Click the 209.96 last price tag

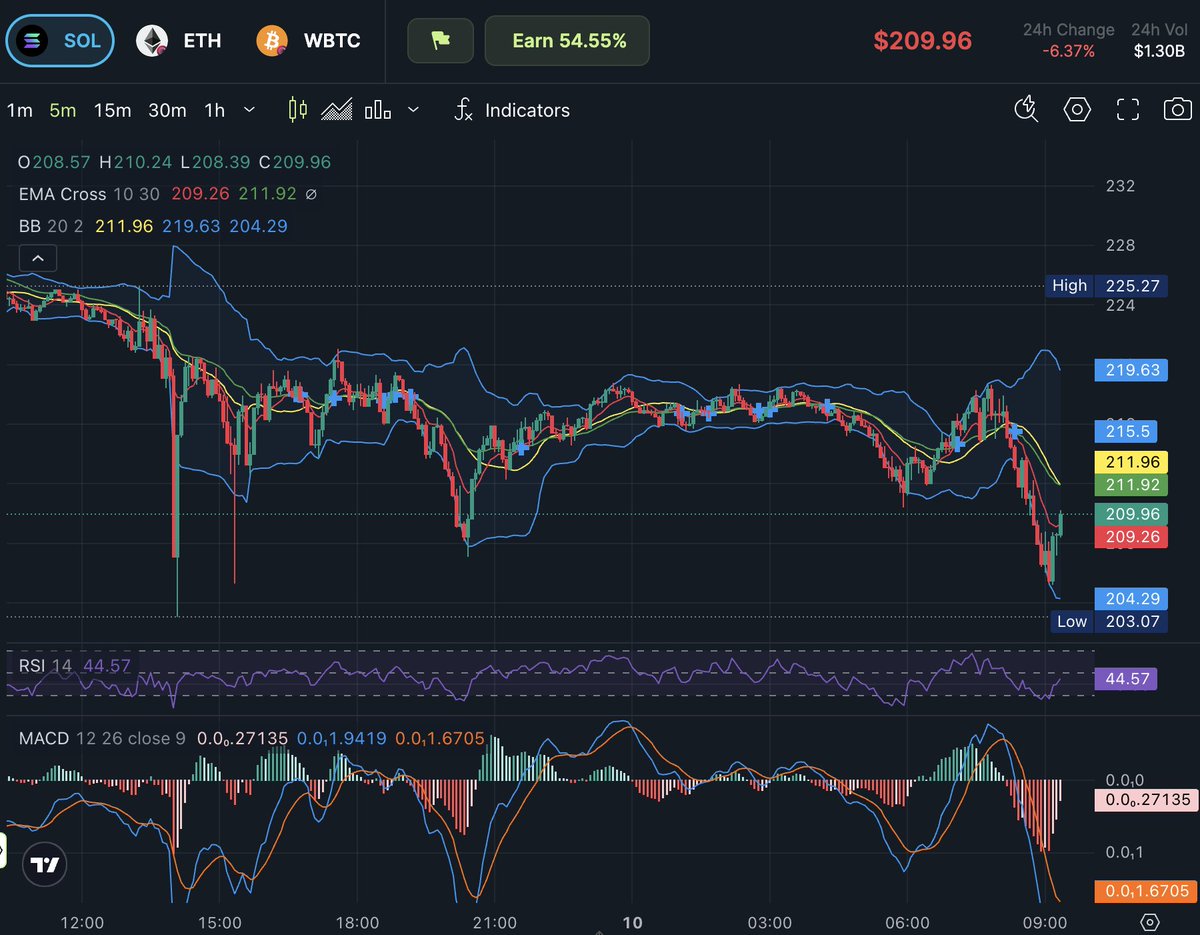[x=1132, y=514]
